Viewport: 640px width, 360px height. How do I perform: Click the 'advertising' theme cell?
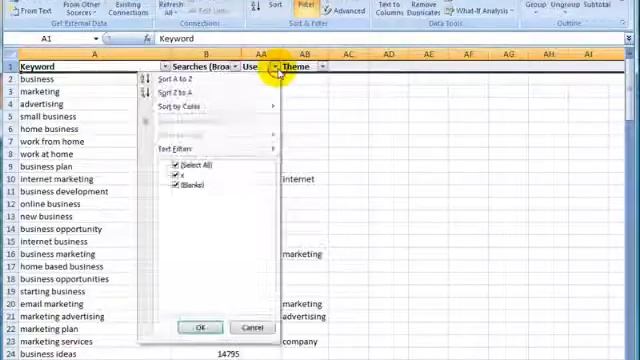(x=304, y=317)
